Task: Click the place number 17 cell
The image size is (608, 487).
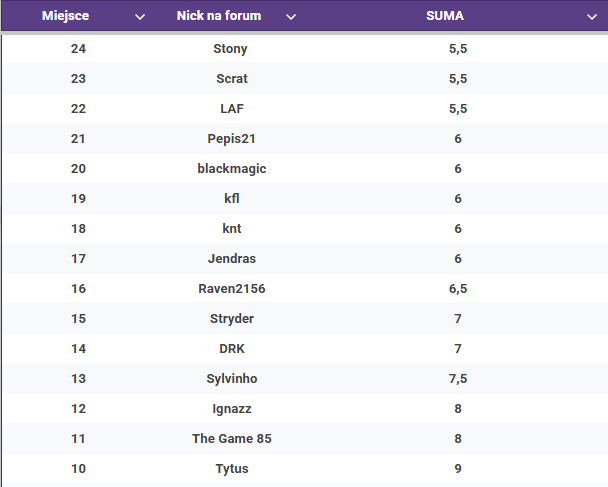Action: [78, 259]
